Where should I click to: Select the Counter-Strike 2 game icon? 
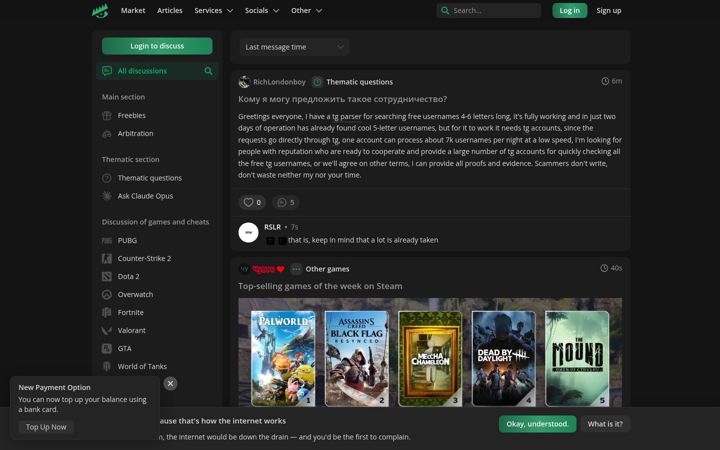[107, 259]
